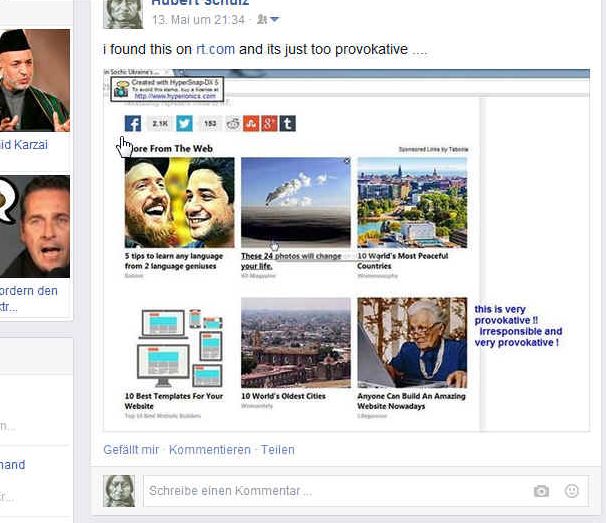
Task: Open the post audience selector dropdown
Action: (x=268, y=19)
